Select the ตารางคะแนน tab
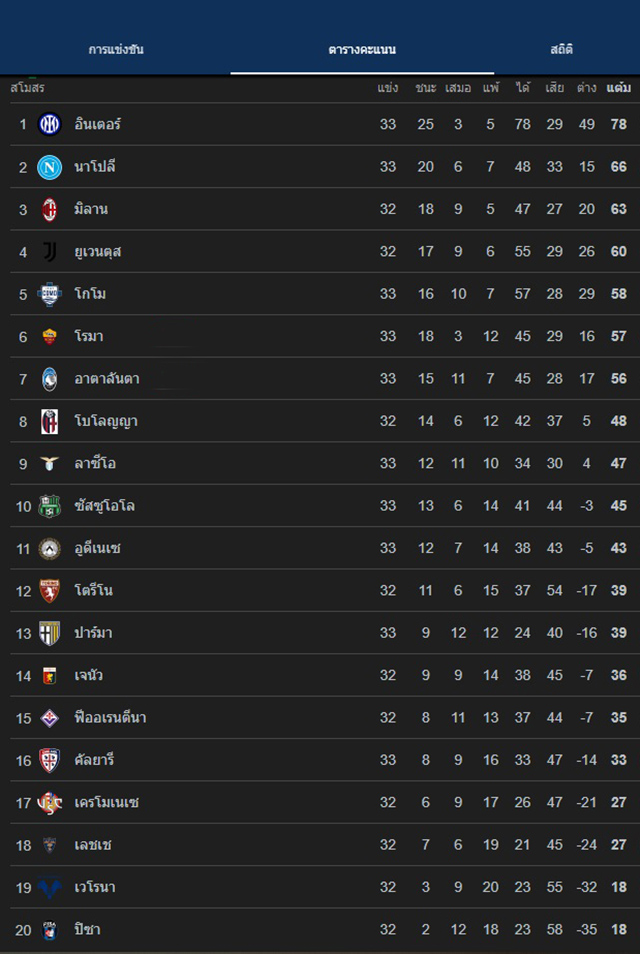Screen dimensions: 640x954 pos(362,49)
